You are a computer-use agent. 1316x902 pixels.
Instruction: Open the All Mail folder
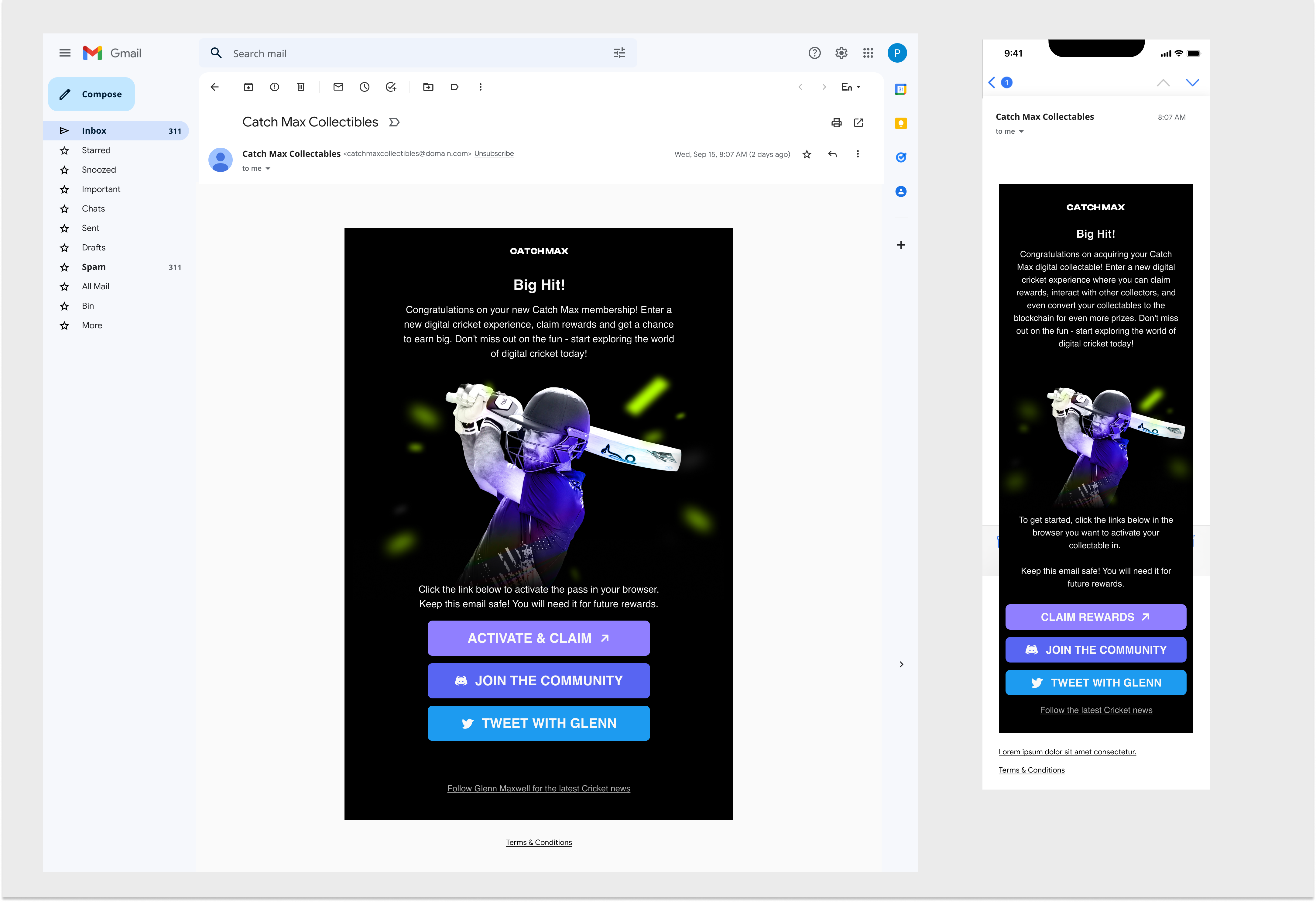point(116,287)
